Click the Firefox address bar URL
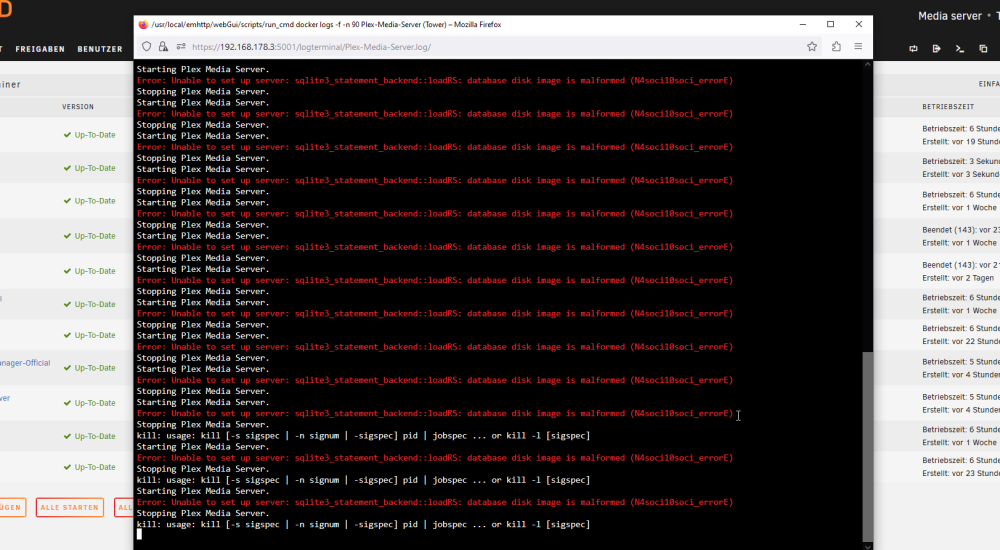1000x550 pixels. (312, 47)
